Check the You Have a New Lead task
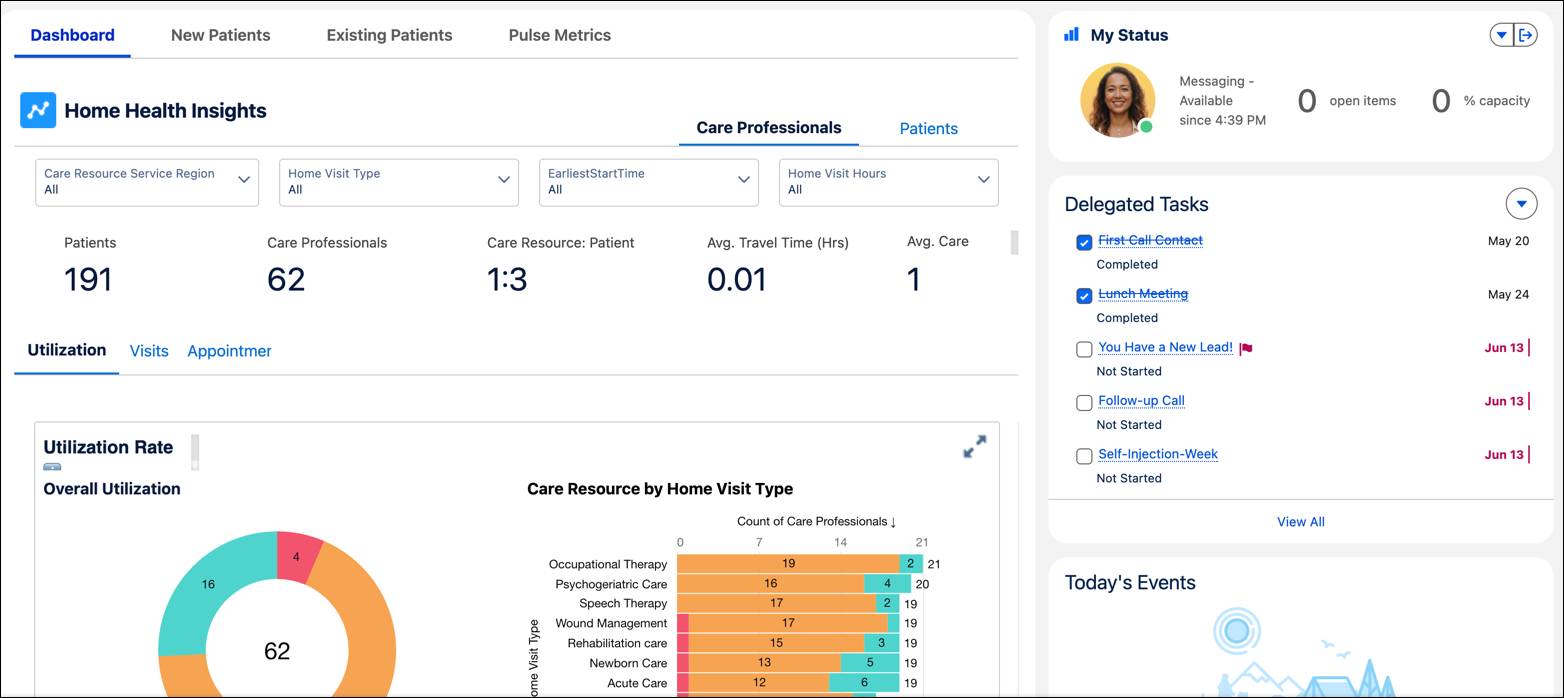1564x698 pixels. (x=1084, y=349)
